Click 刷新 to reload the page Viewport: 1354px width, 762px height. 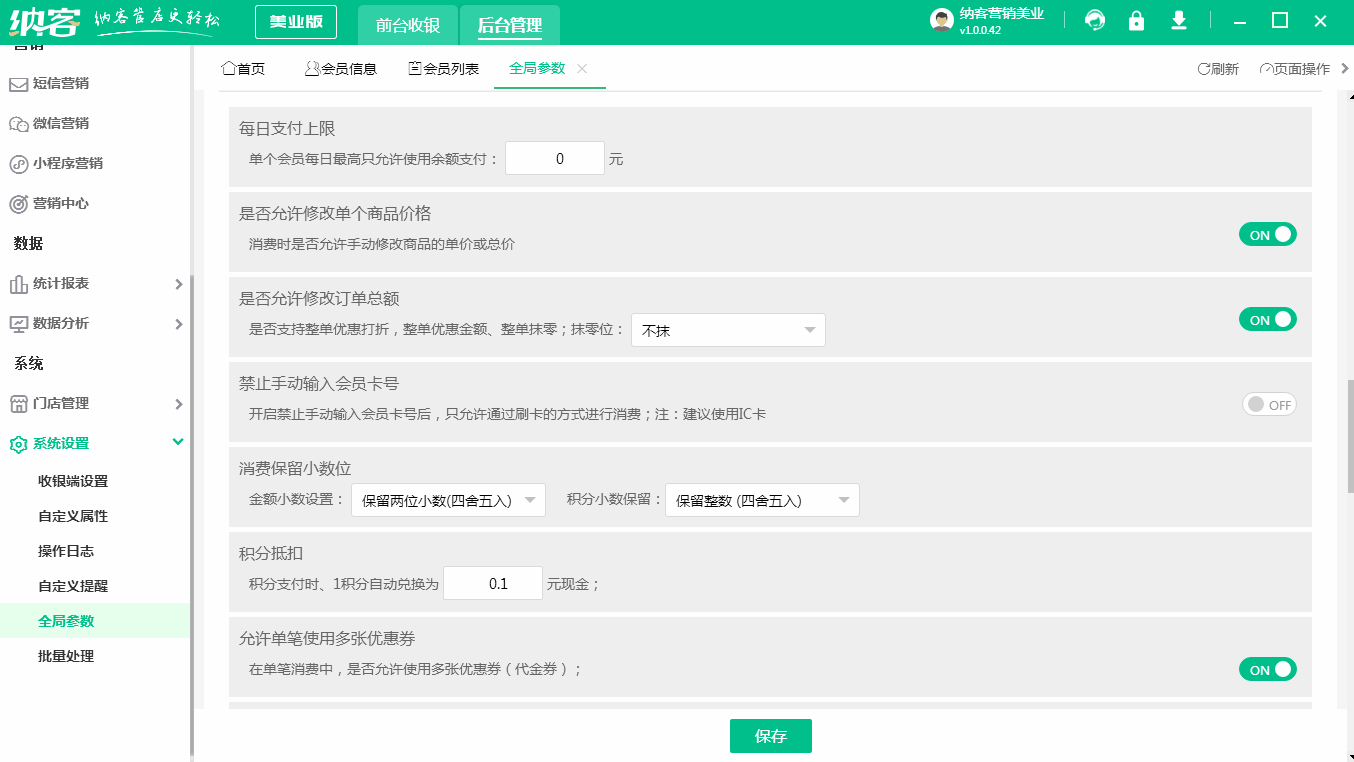1216,68
